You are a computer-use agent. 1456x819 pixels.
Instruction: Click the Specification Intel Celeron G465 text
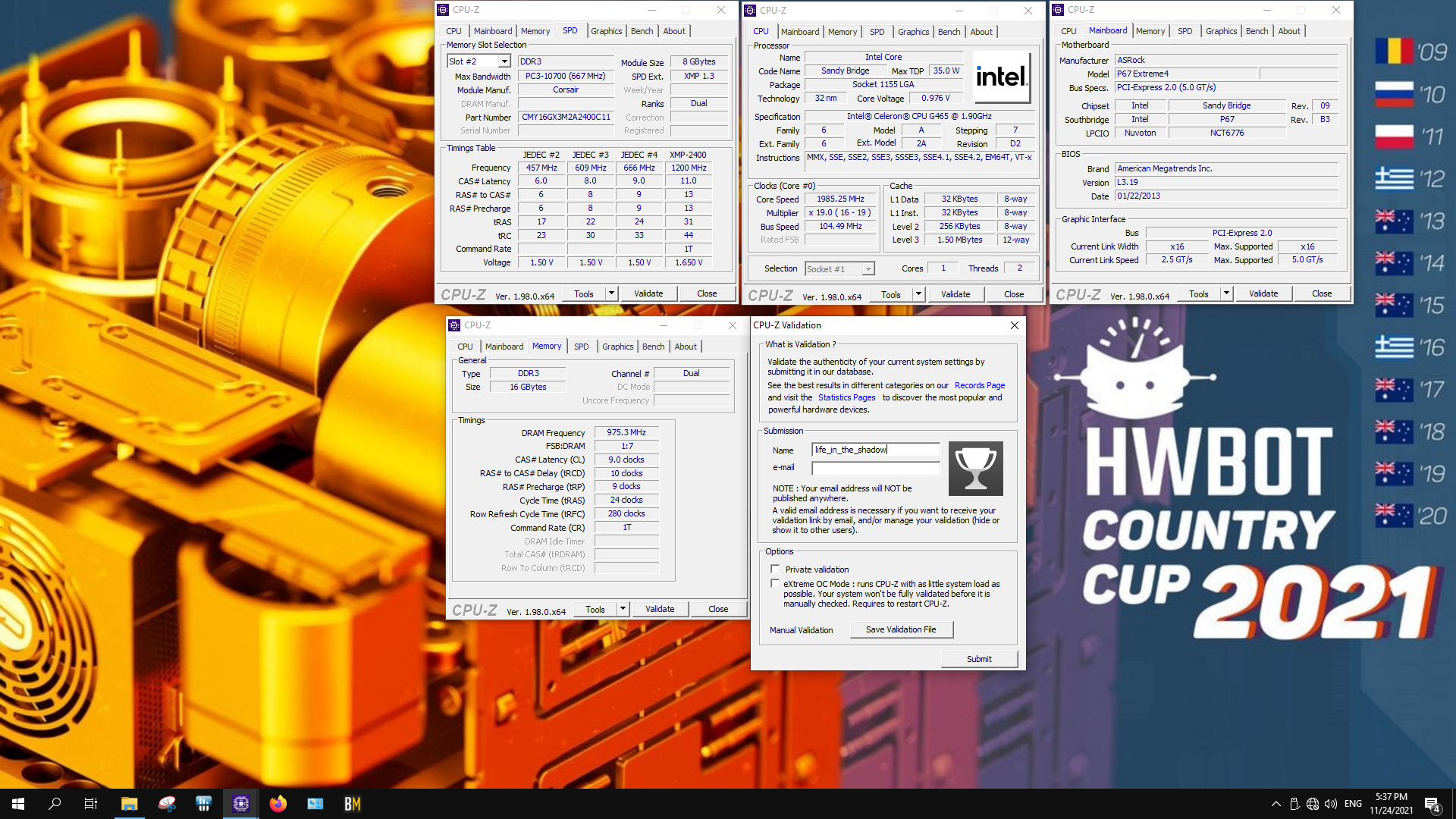coord(919,117)
